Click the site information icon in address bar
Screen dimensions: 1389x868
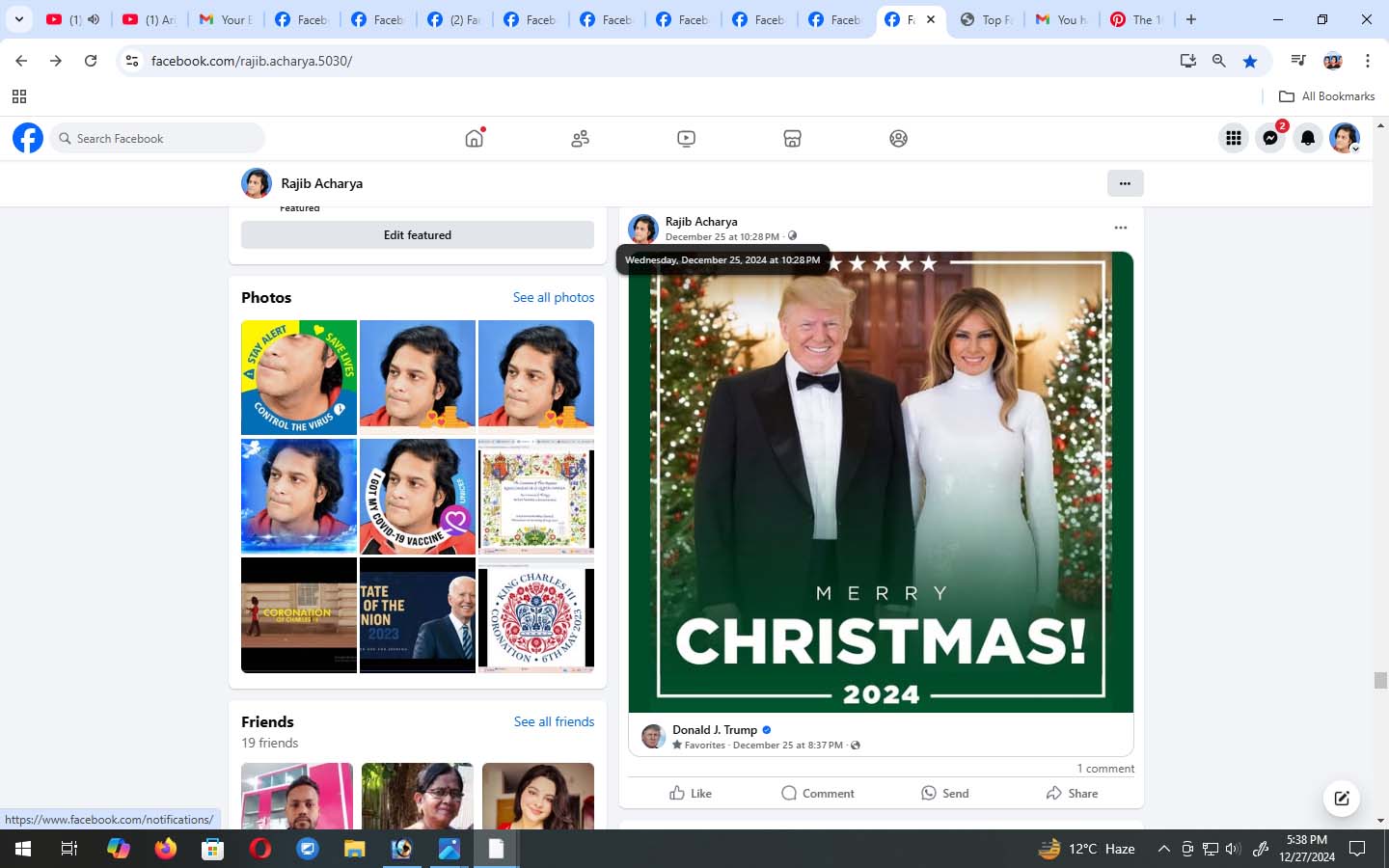[132, 61]
